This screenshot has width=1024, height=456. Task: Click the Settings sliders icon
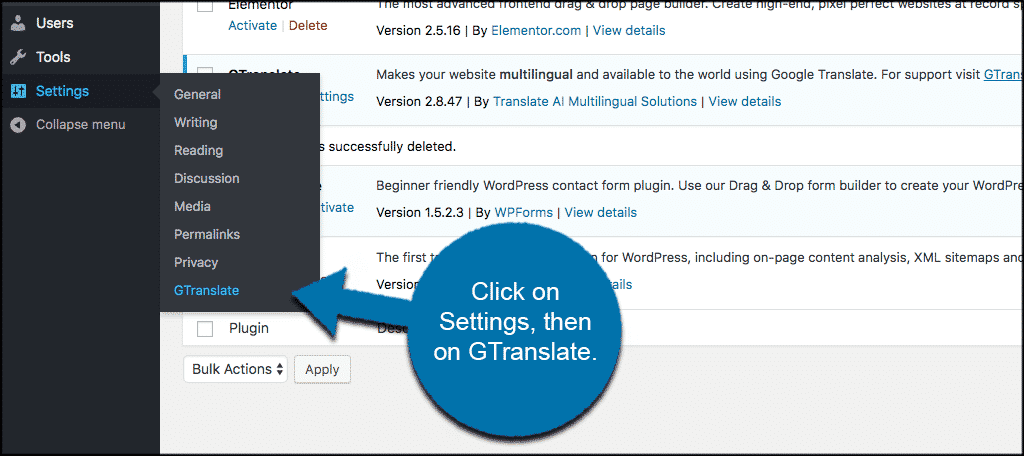point(18,91)
